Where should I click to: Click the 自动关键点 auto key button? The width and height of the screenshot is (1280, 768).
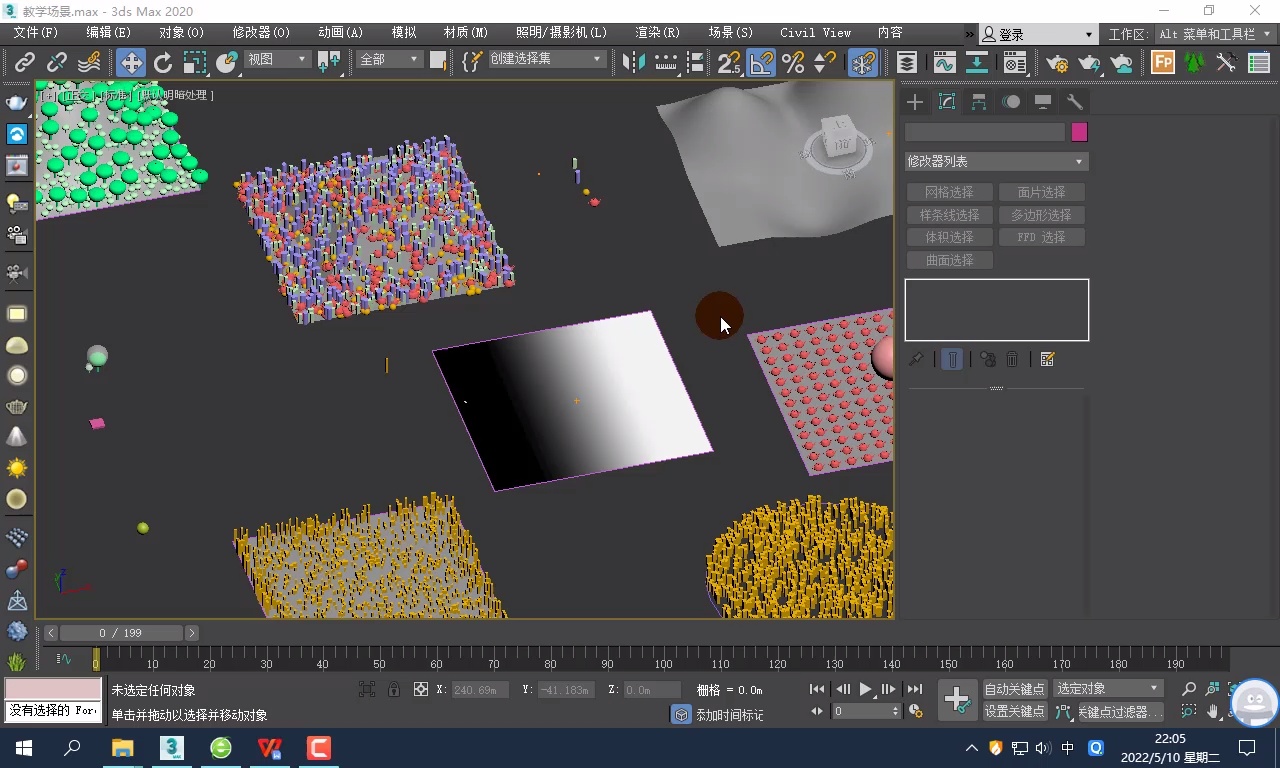click(1014, 689)
